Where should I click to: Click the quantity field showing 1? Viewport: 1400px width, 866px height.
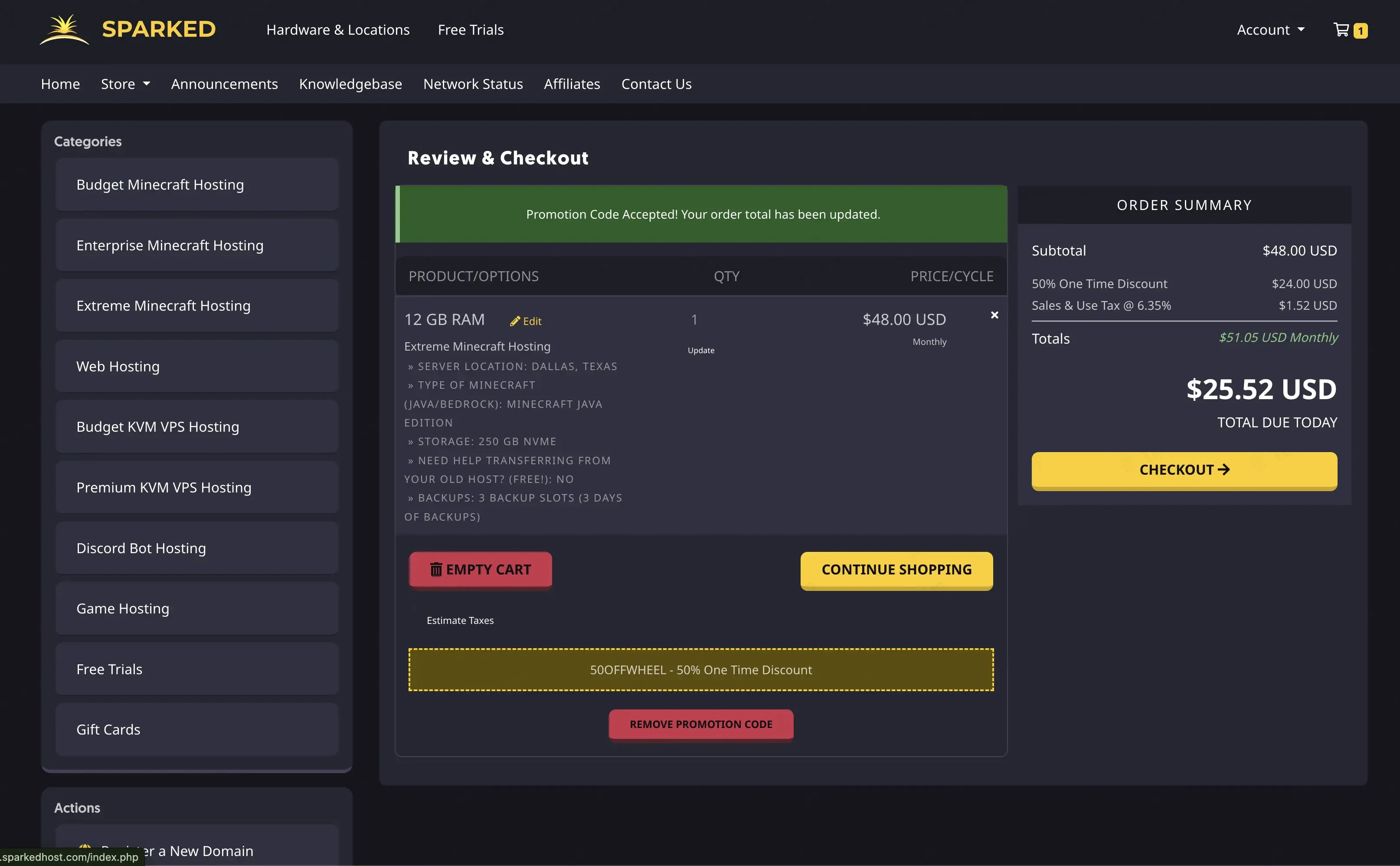tap(694, 320)
